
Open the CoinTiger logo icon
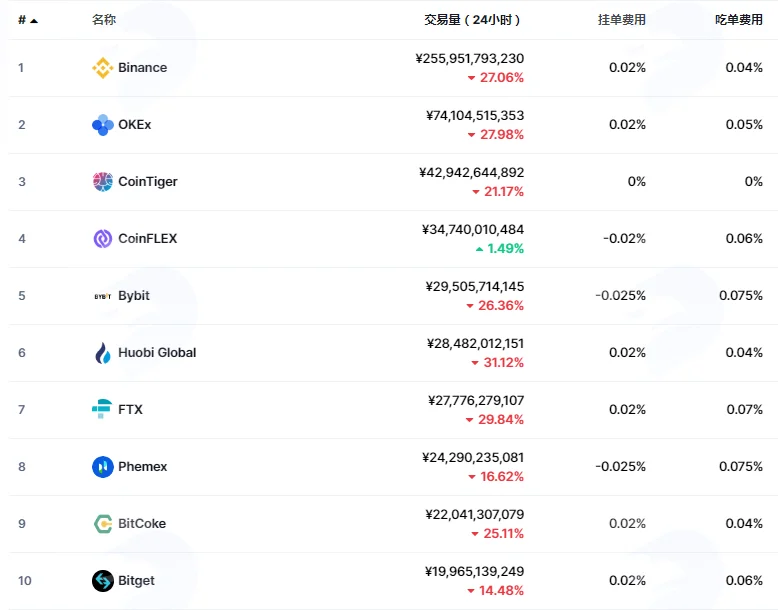103,182
